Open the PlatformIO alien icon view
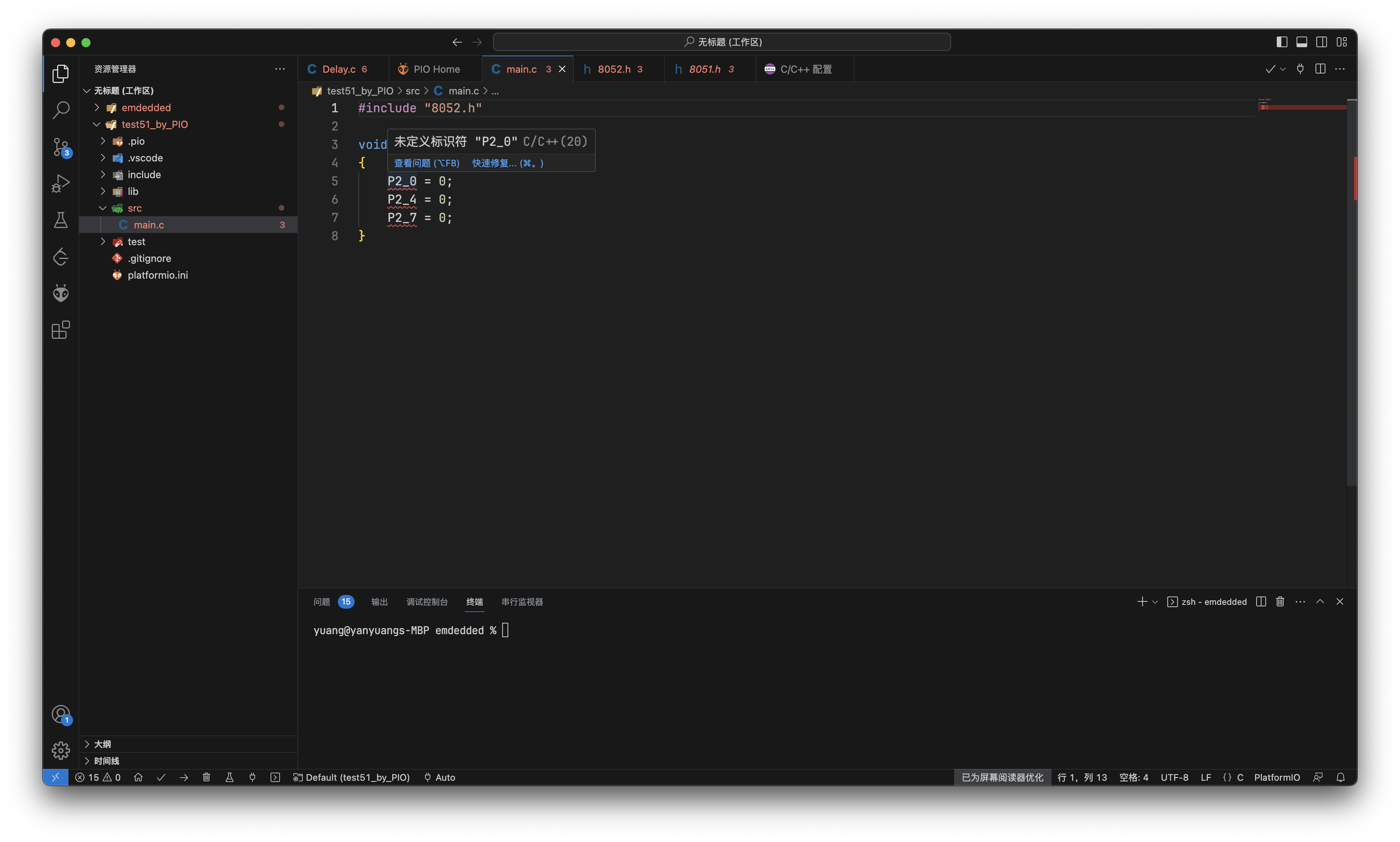Screen dimensions: 1400x842 tap(60, 293)
